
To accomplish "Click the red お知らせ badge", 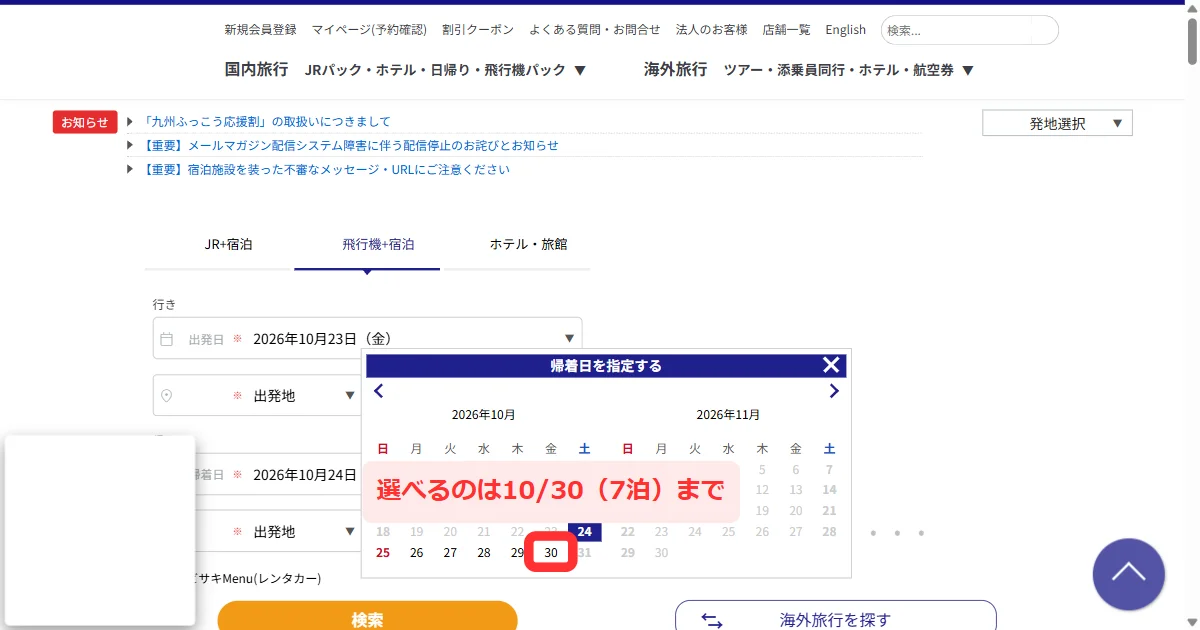I will click(85, 122).
